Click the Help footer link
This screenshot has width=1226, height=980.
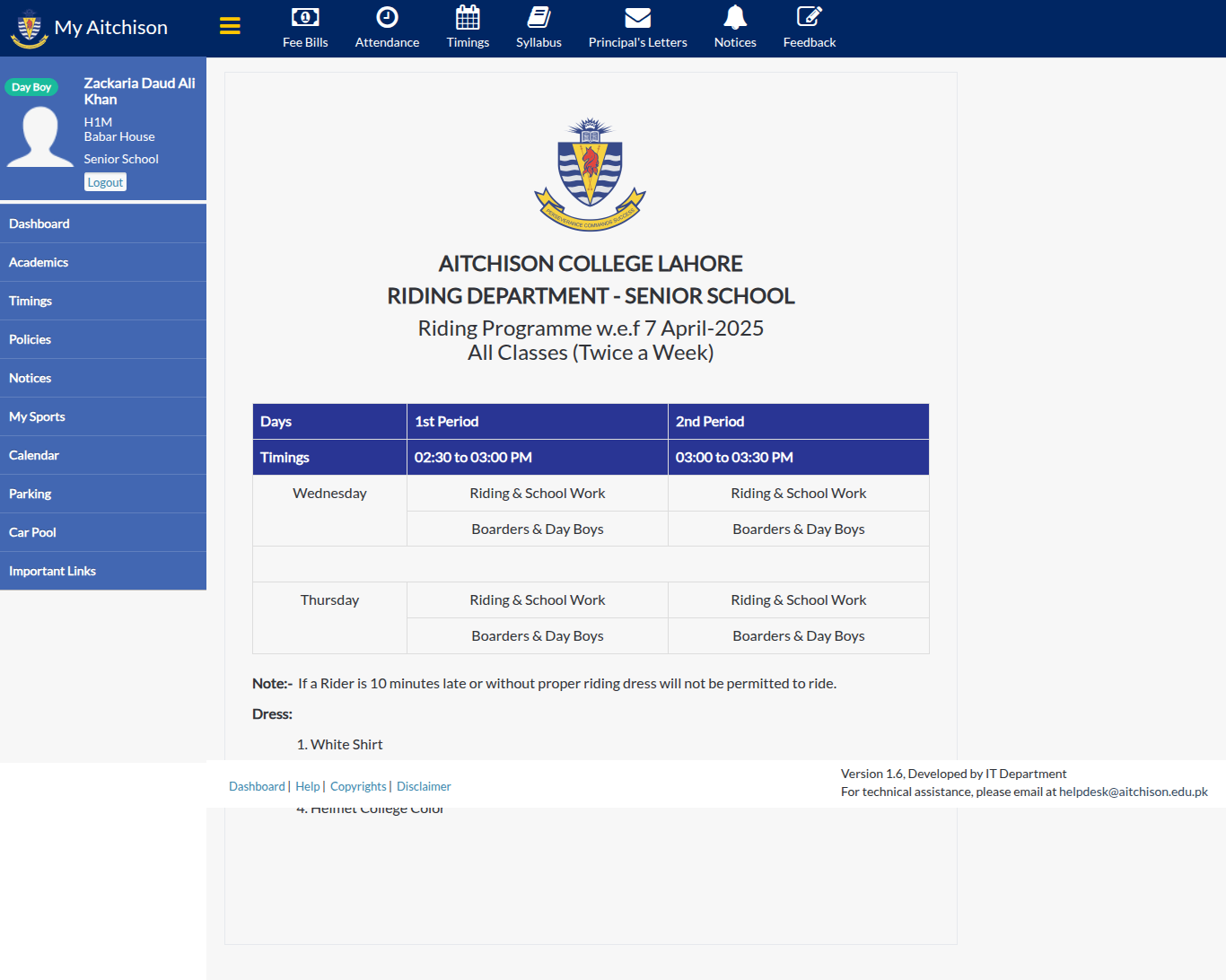point(308,786)
